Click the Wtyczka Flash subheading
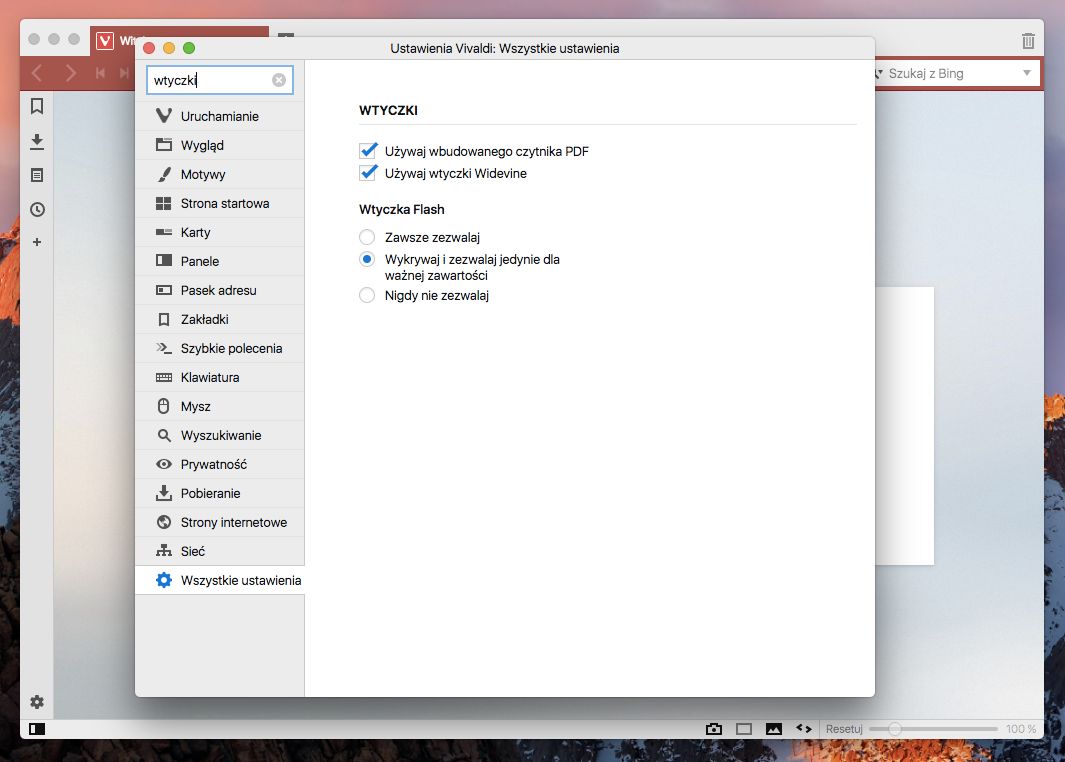The width and height of the screenshot is (1065, 762). (x=401, y=209)
